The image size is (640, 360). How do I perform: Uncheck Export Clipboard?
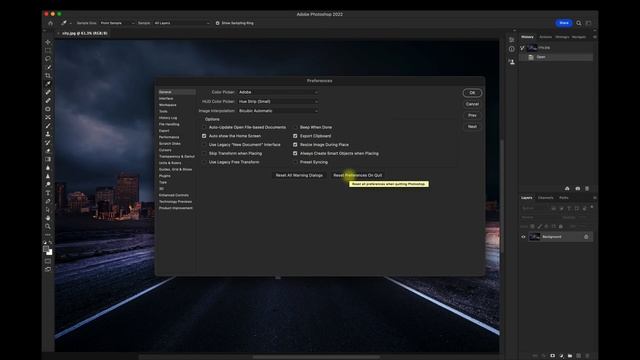[x=295, y=136]
